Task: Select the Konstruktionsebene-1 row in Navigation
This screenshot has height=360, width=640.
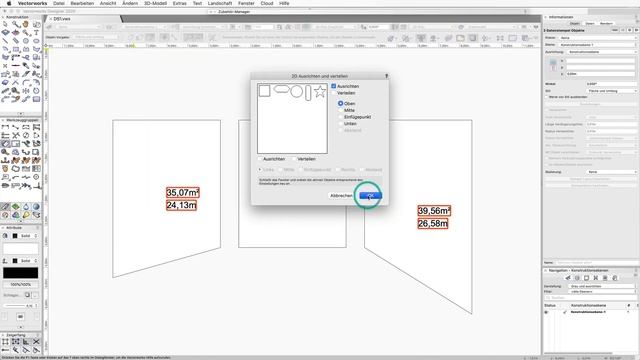Action: [x=590, y=312]
